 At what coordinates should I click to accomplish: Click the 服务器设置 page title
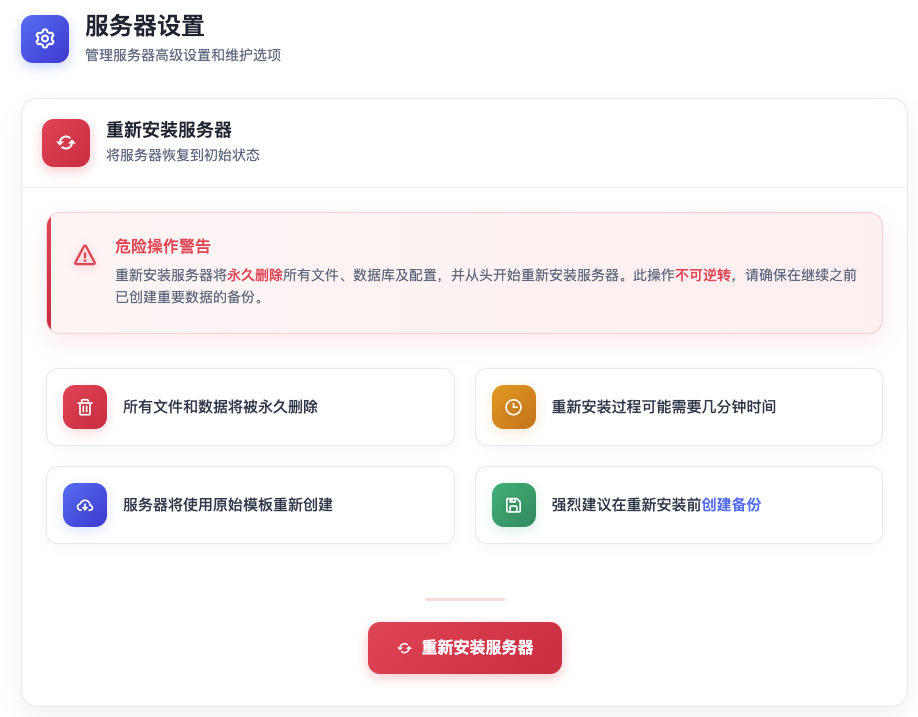(145, 27)
